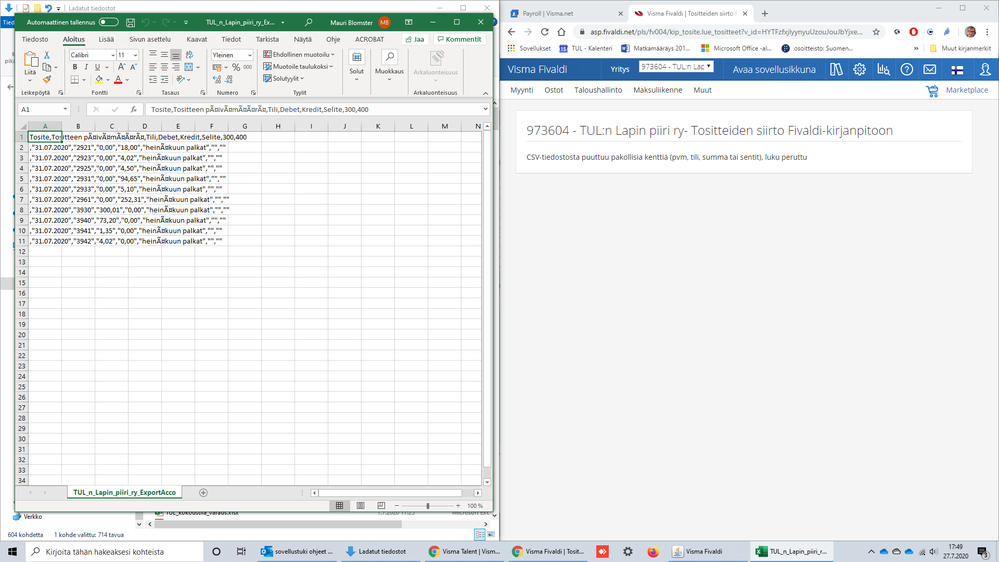Toggle Italic formatting in Excel
Viewport: 999px width, 562px height.
coord(86,67)
